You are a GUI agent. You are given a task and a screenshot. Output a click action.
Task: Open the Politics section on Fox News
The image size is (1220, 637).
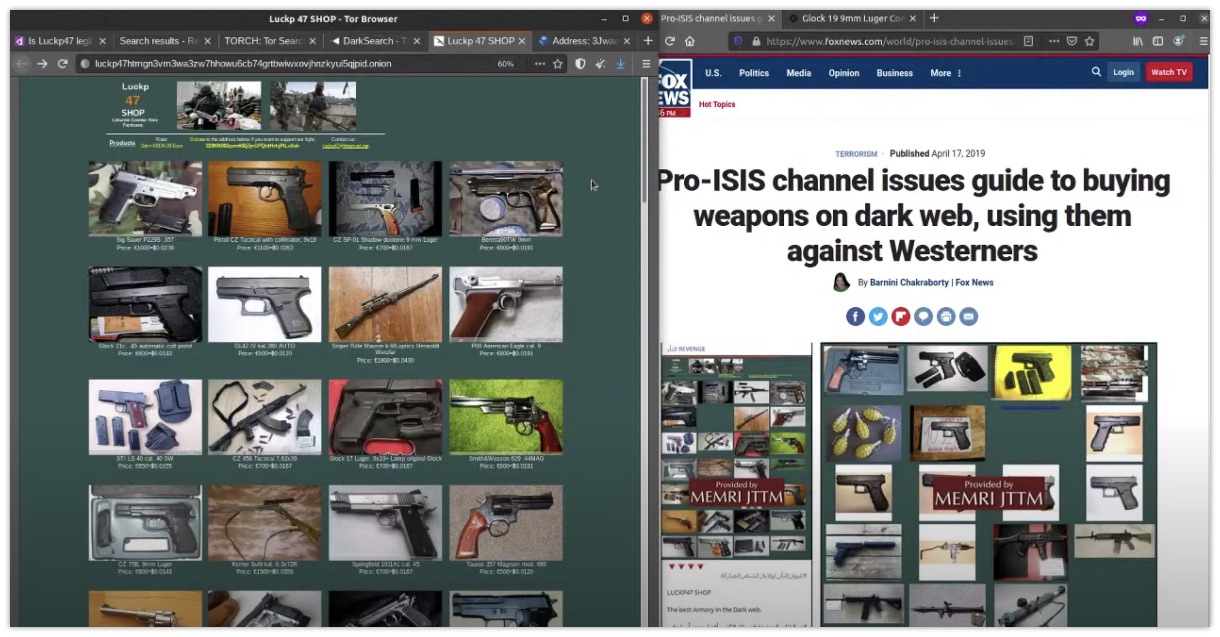point(754,73)
